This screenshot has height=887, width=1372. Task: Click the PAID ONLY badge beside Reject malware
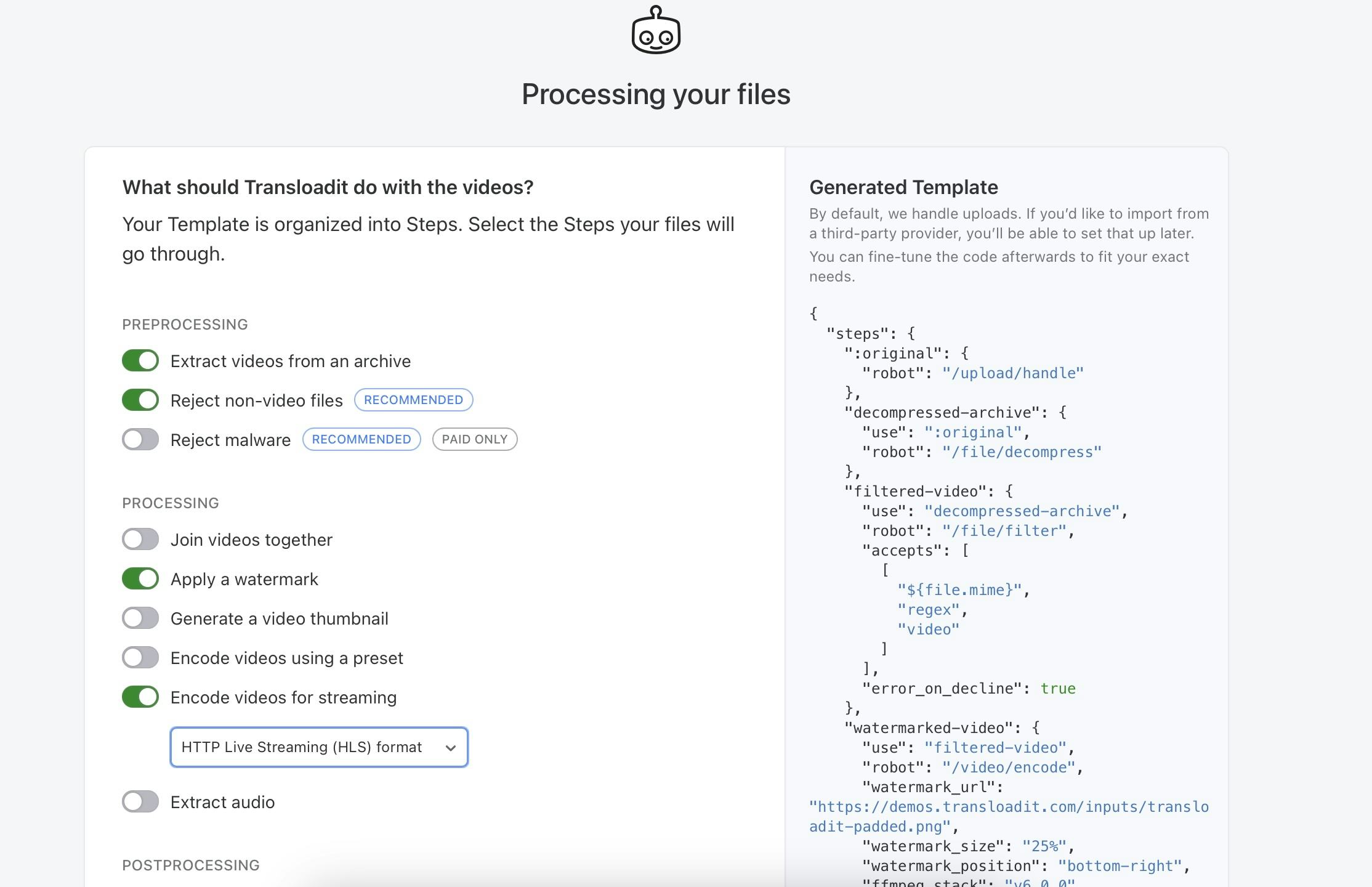[x=474, y=439]
